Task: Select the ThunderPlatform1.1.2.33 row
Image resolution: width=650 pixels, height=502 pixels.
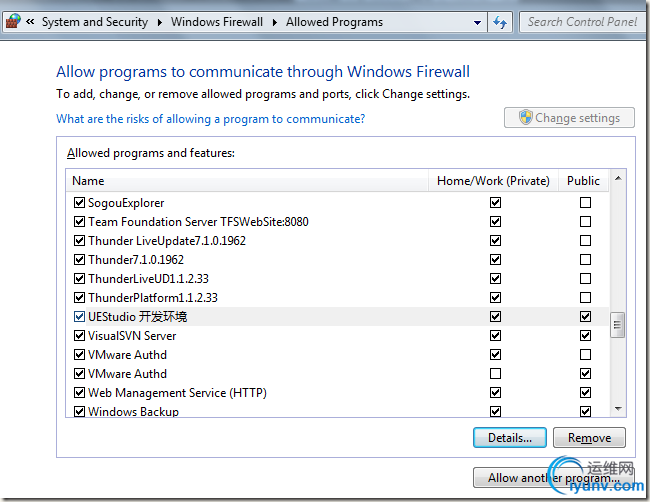Action: click(x=337, y=298)
